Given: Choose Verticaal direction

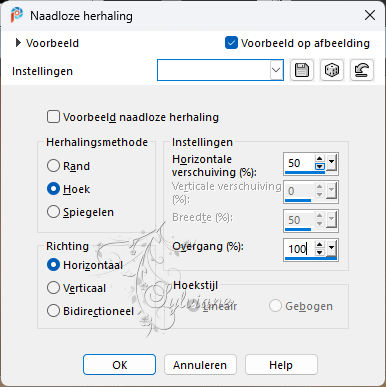Looking at the screenshot, I should [53, 288].
